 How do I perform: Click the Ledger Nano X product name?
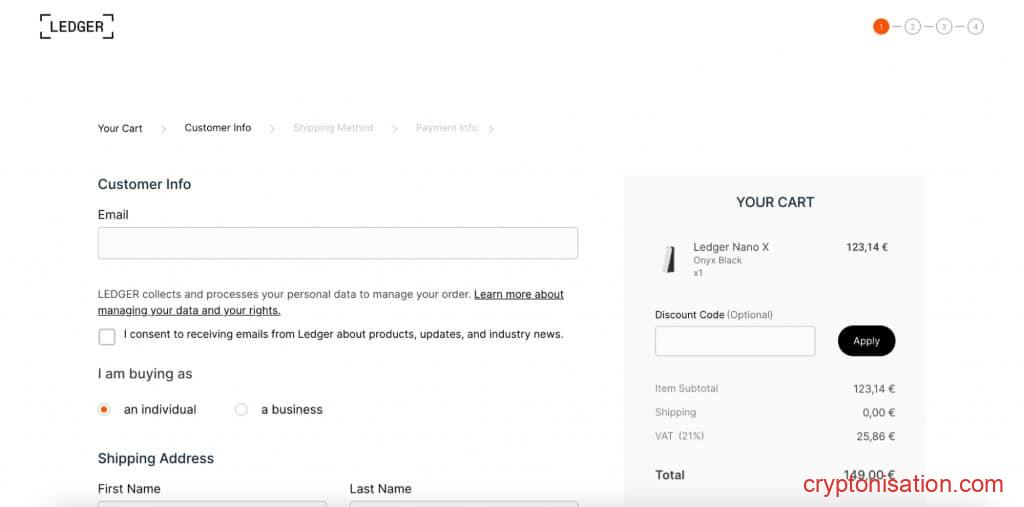pyautogui.click(x=731, y=247)
